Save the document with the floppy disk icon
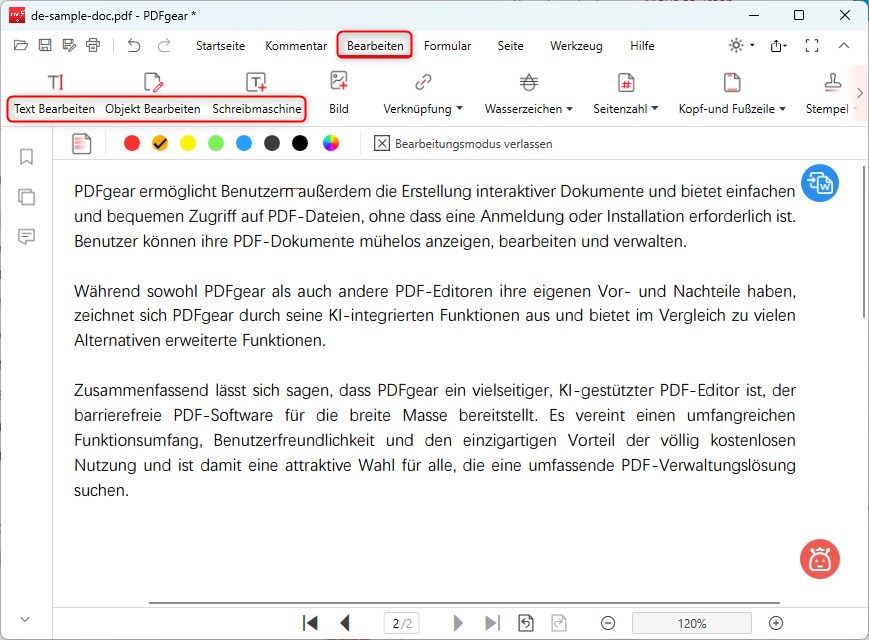 coord(45,45)
